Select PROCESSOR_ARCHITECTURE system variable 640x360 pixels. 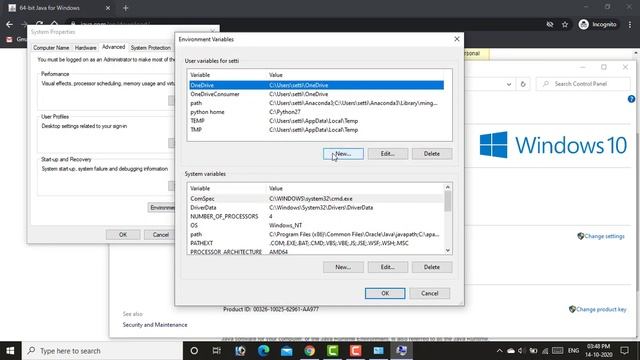(x=316, y=251)
